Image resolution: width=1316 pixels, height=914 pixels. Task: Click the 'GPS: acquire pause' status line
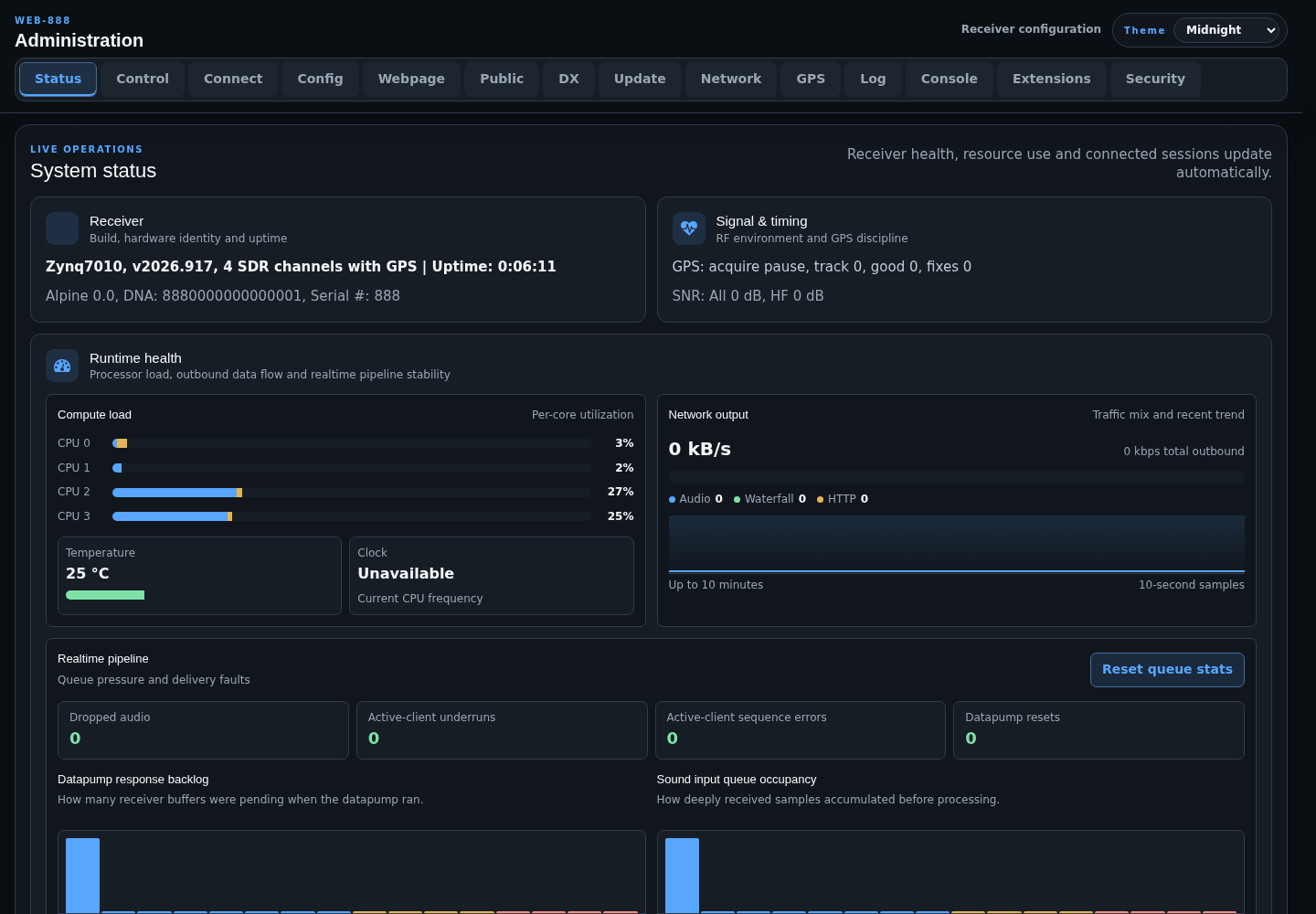click(x=822, y=267)
